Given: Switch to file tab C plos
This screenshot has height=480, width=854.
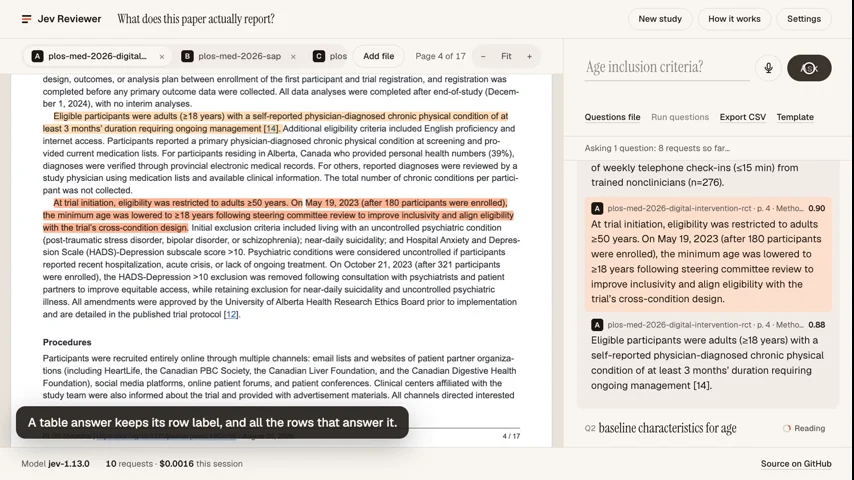Looking at the screenshot, I should (330, 56).
